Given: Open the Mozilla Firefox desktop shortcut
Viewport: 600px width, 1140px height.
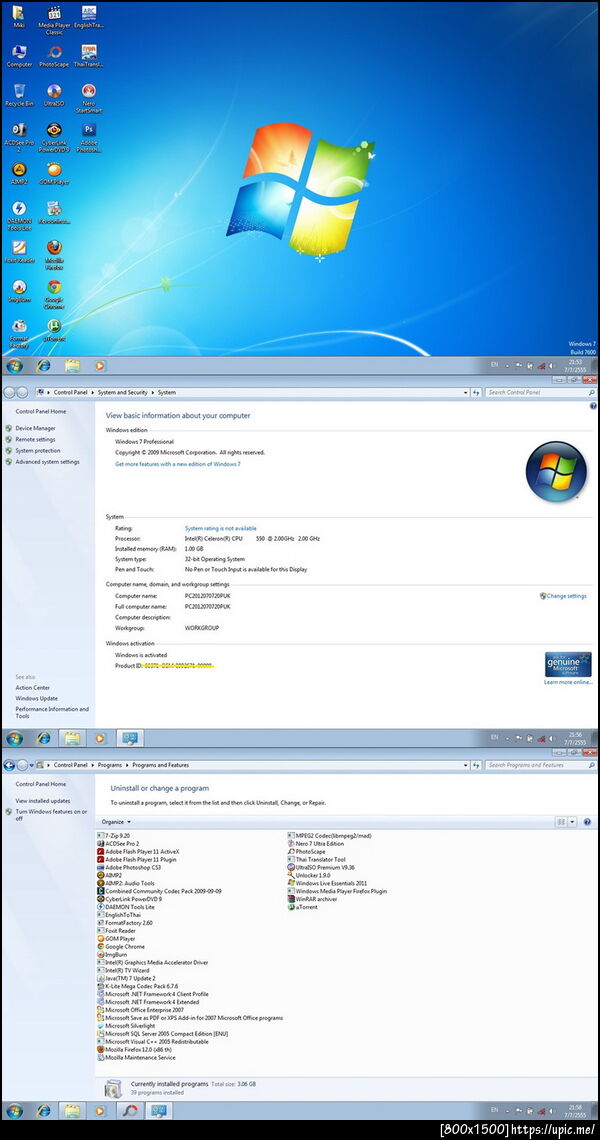Looking at the screenshot, I should click(54, 254).
